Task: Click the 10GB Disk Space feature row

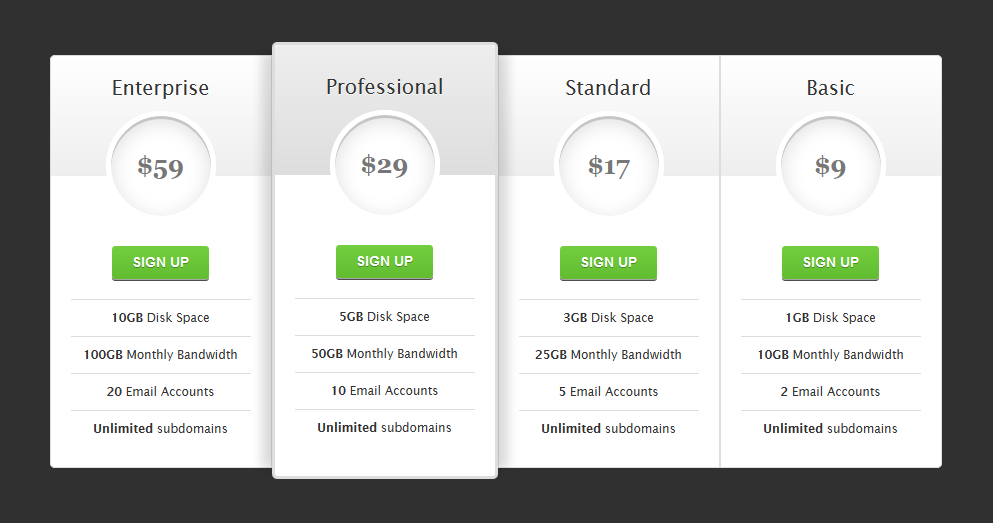Action: (x=161, y=318)
